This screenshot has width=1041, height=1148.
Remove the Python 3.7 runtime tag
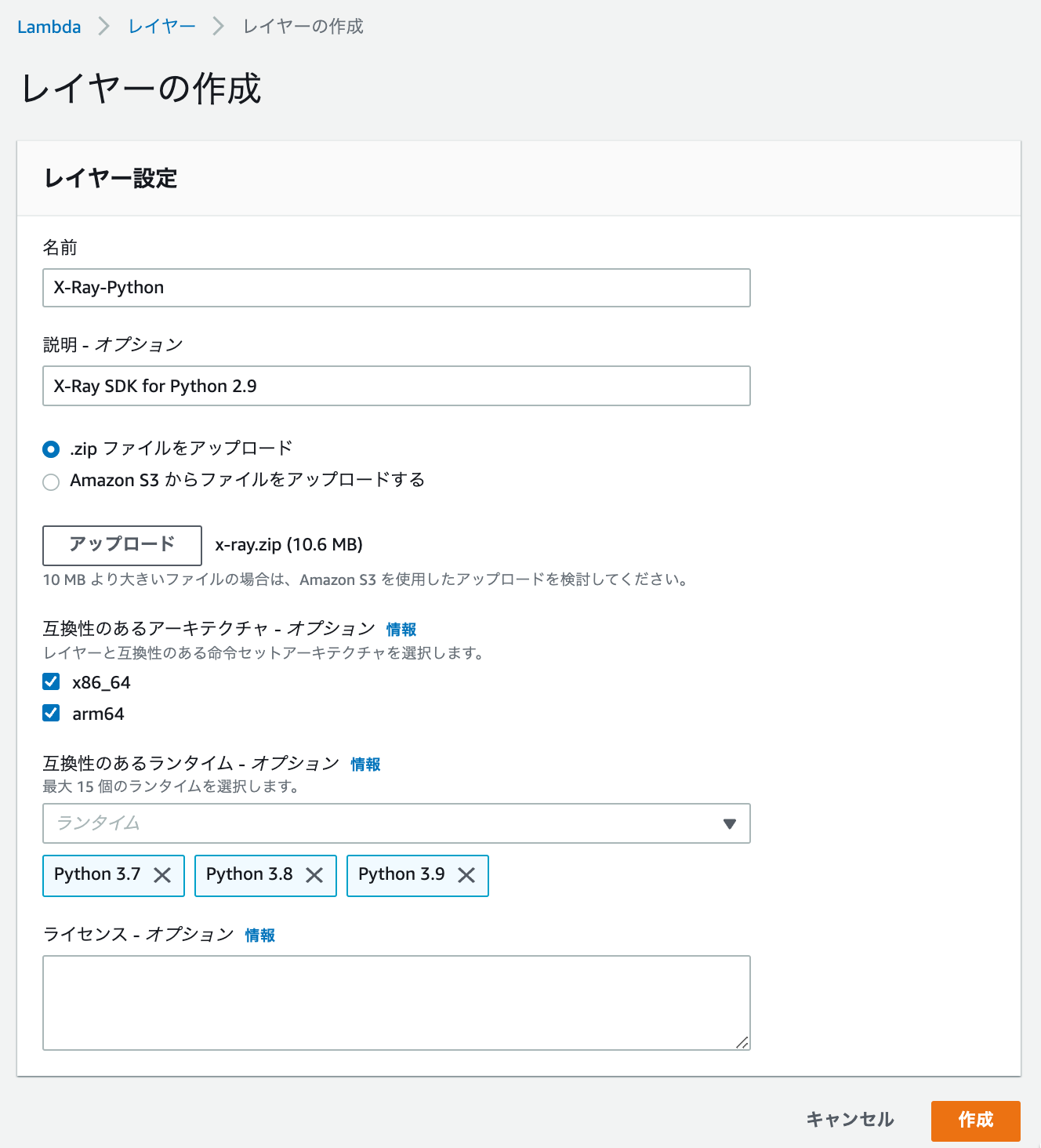(x=162, y=875)
